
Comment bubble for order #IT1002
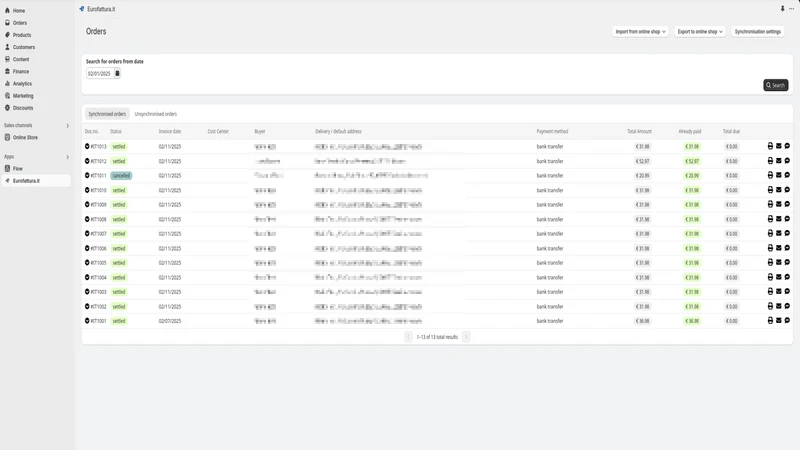(x=787, y=306)
